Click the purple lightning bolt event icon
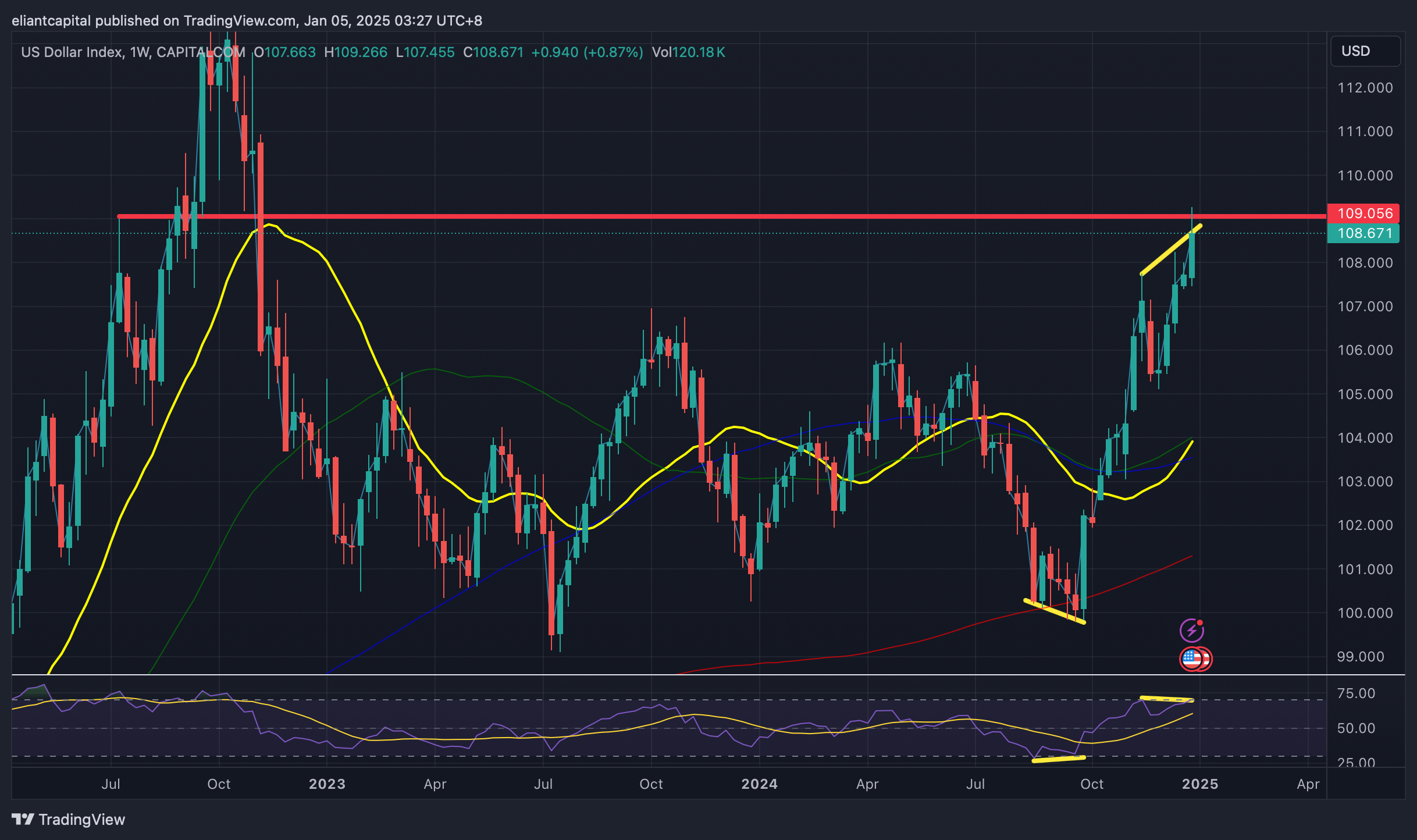The image size is (1417, 840). [1191, 630]
